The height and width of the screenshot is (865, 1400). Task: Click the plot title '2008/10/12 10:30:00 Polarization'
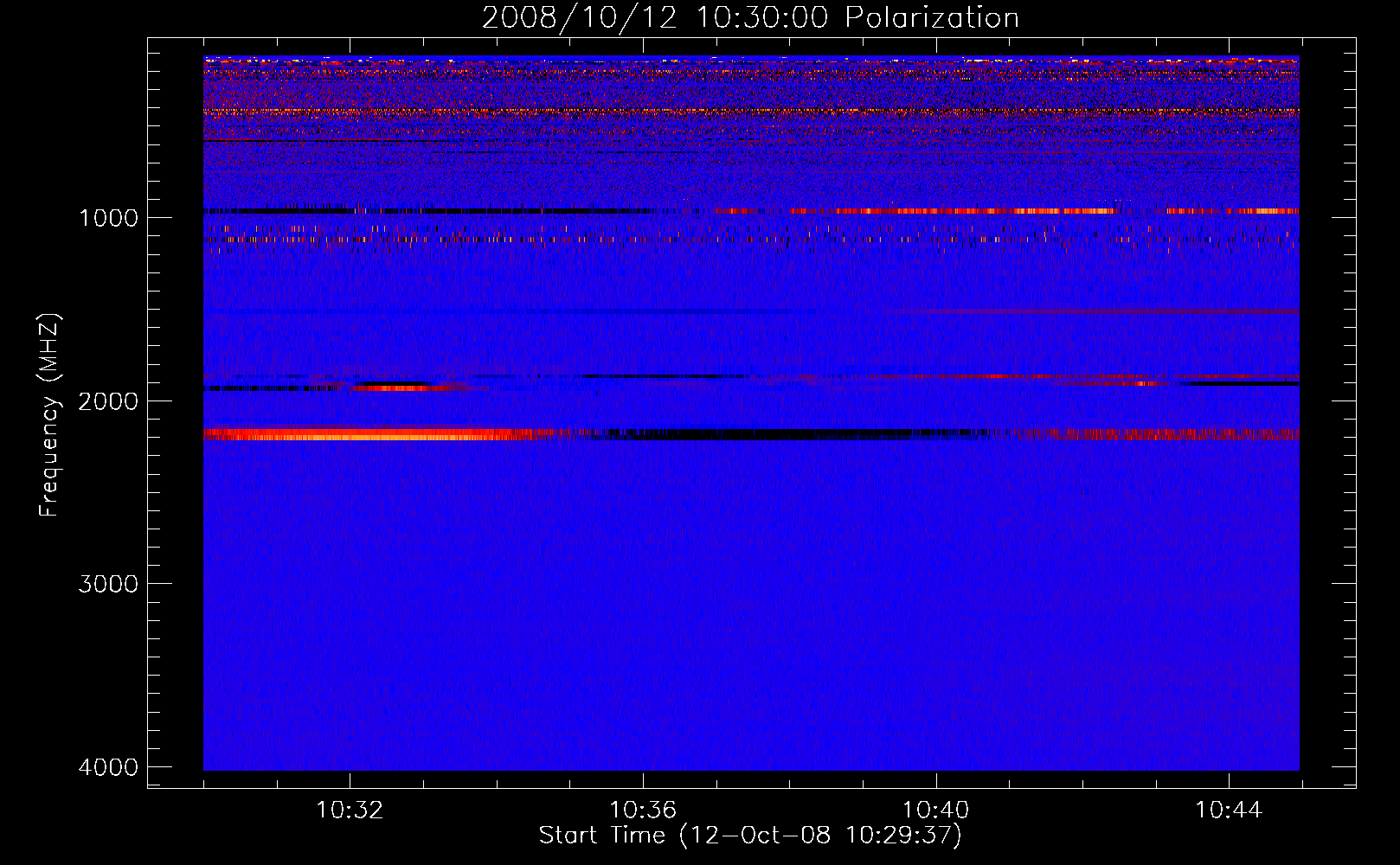tap(750, 17)
